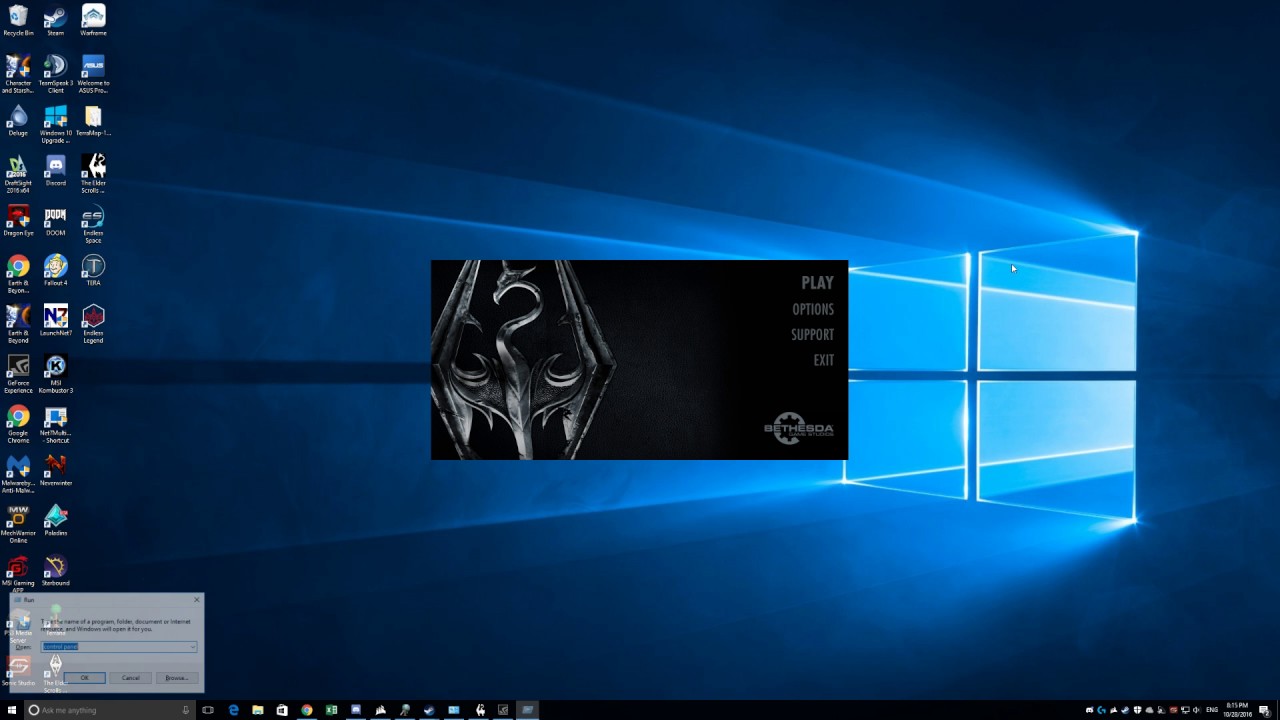Select the Deluge desktop shortcut
The width and height of the screenshot is (1280, 720).
[18, 120]
